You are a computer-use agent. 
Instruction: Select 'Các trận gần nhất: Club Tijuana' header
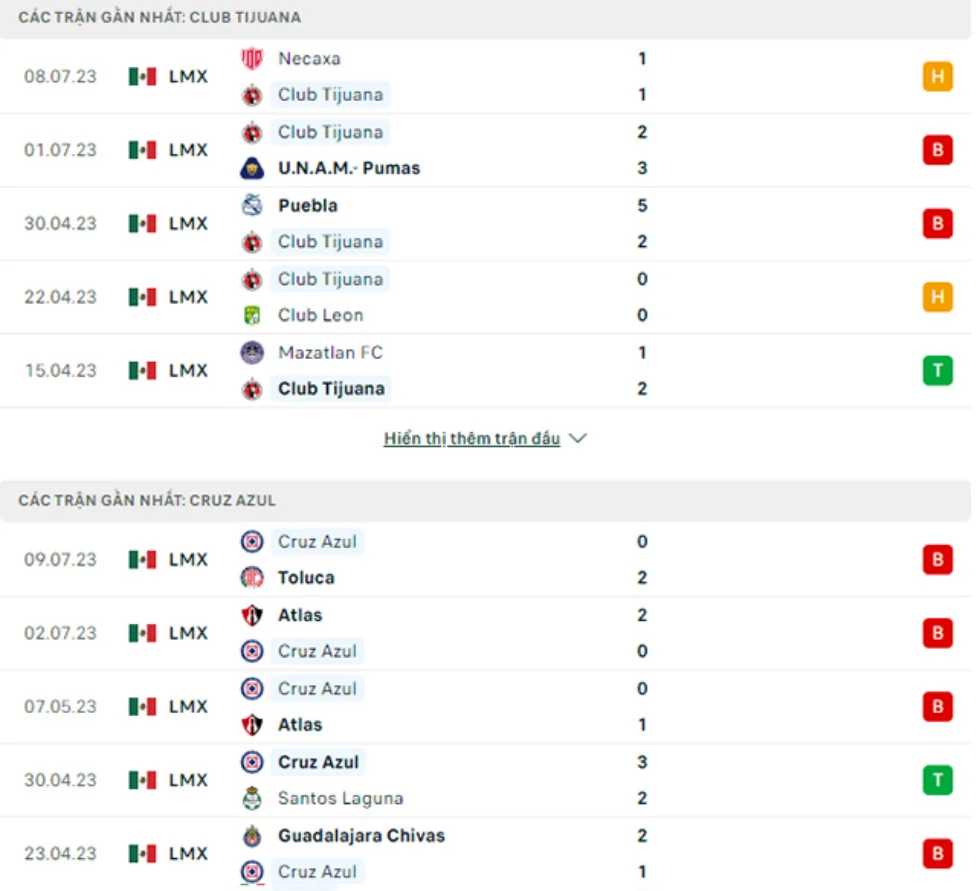click(x=160, y=18)
